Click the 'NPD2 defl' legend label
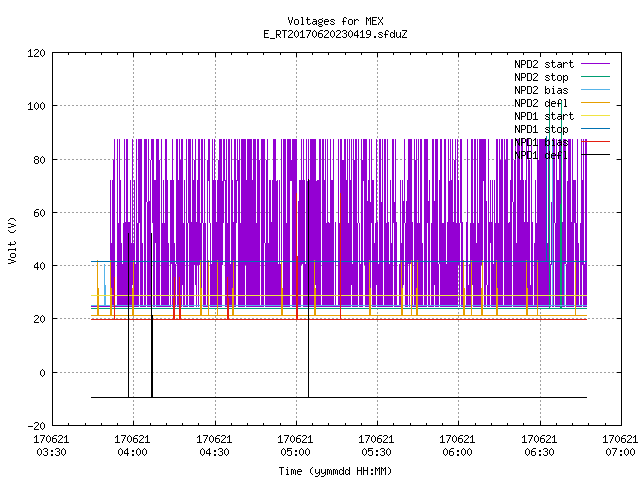640x480 pixels. pos(541,103)
